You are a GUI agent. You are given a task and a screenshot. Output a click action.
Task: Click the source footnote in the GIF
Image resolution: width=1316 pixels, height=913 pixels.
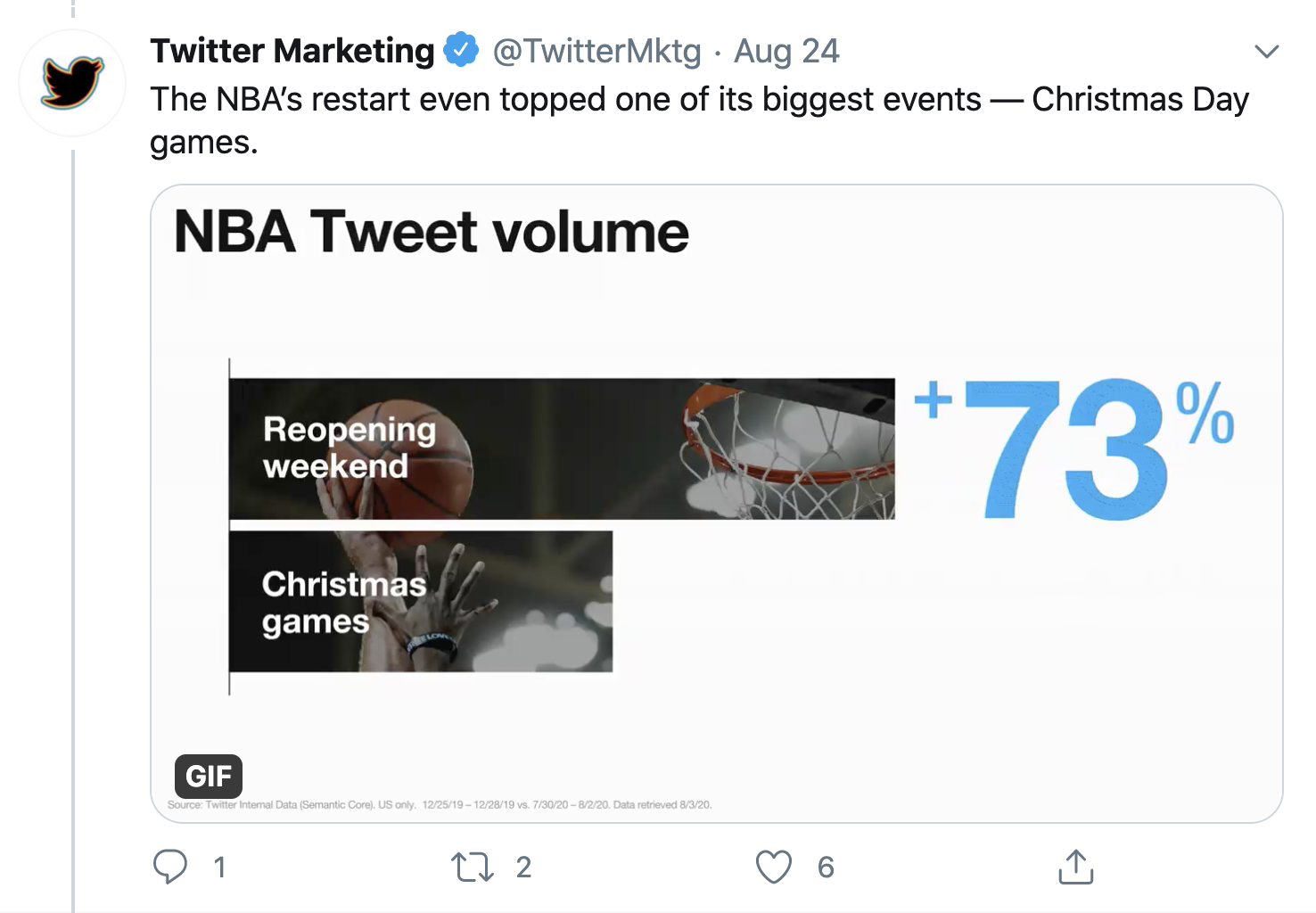(440, 804)
